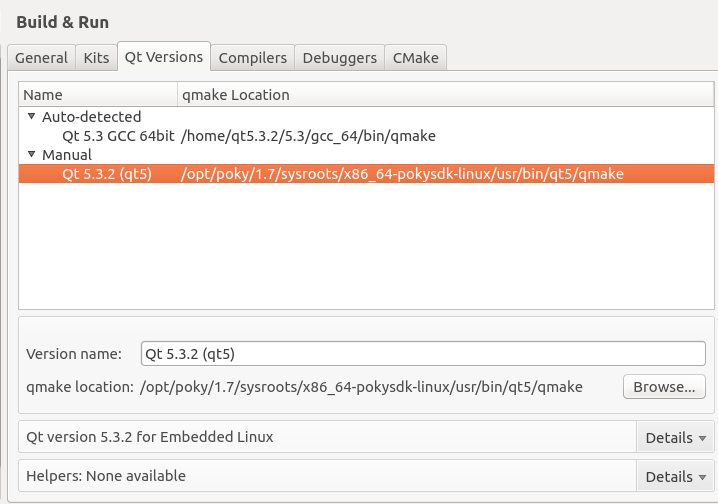Viewport: 718px width, 504px height.
Task: Select the Qt 5.3.2 (qt5) manual entry
Action: tap(366, 174)
